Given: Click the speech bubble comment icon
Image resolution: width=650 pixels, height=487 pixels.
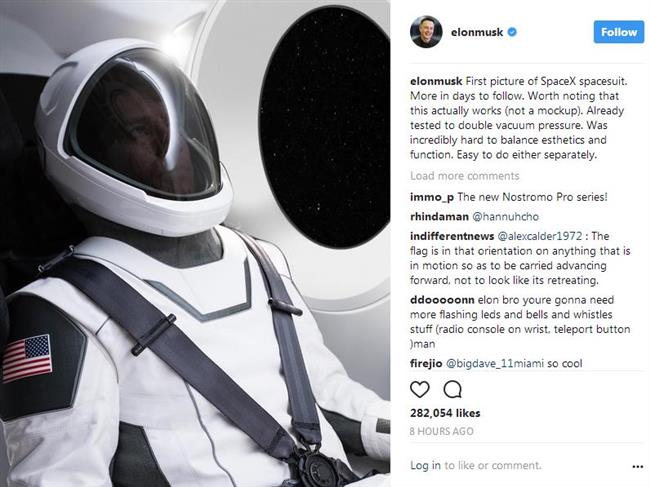Looking at the screenshot, I should (x=452, y=390).
